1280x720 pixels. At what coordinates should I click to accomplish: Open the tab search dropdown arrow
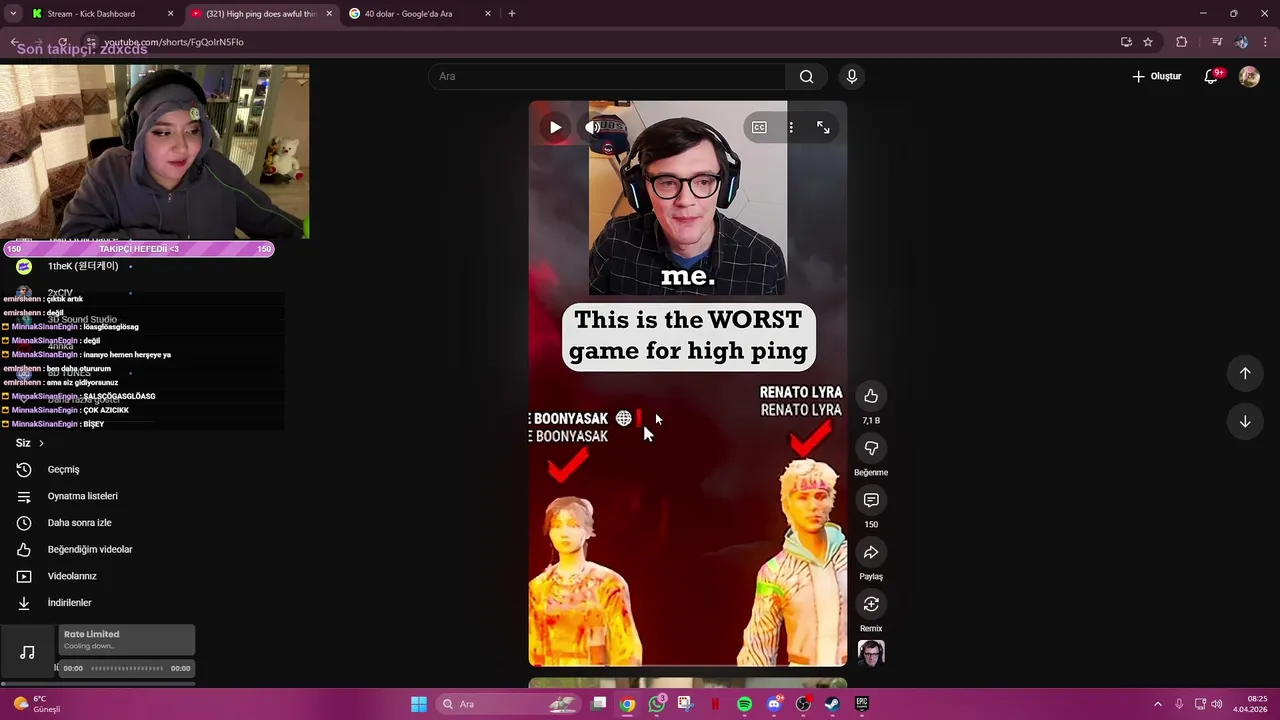pyautogui.click(x=13, y=14)
